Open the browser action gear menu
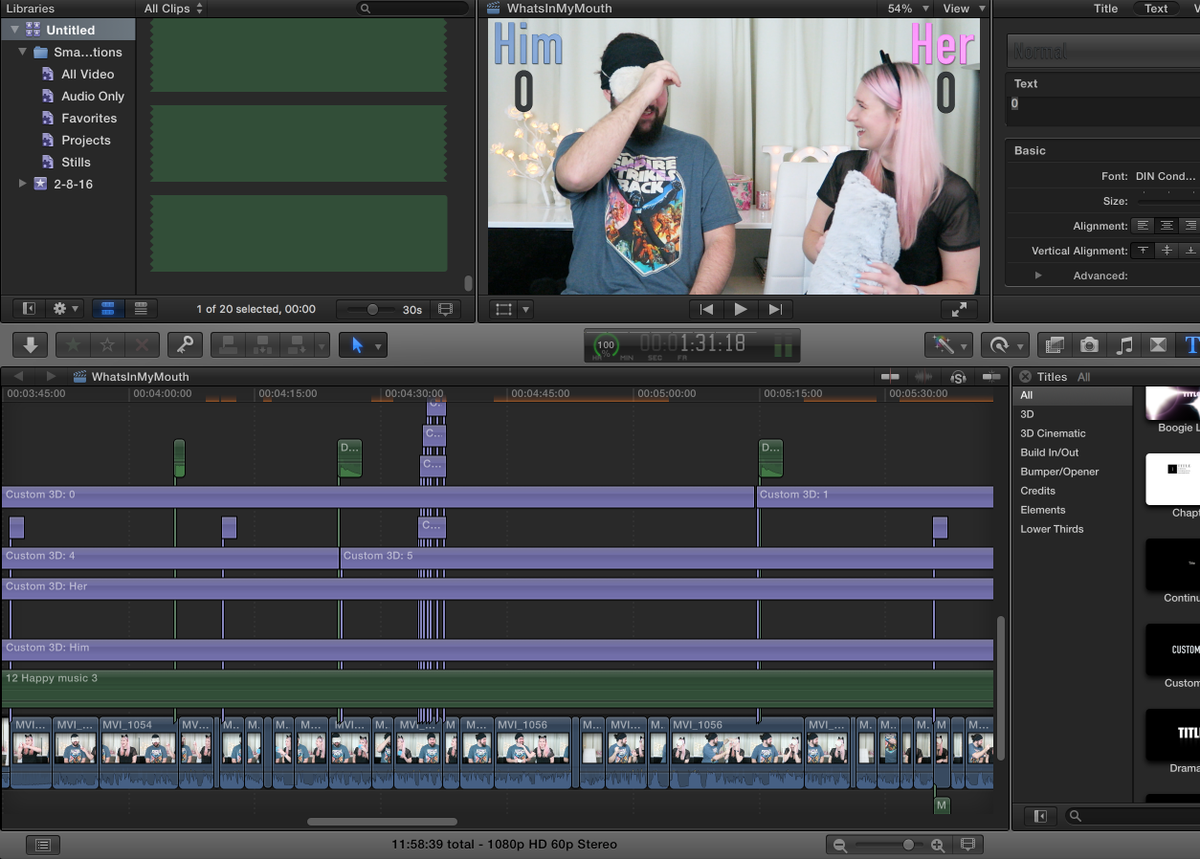The height and width of the screenshot is (859, 1200). pos(65,310)
